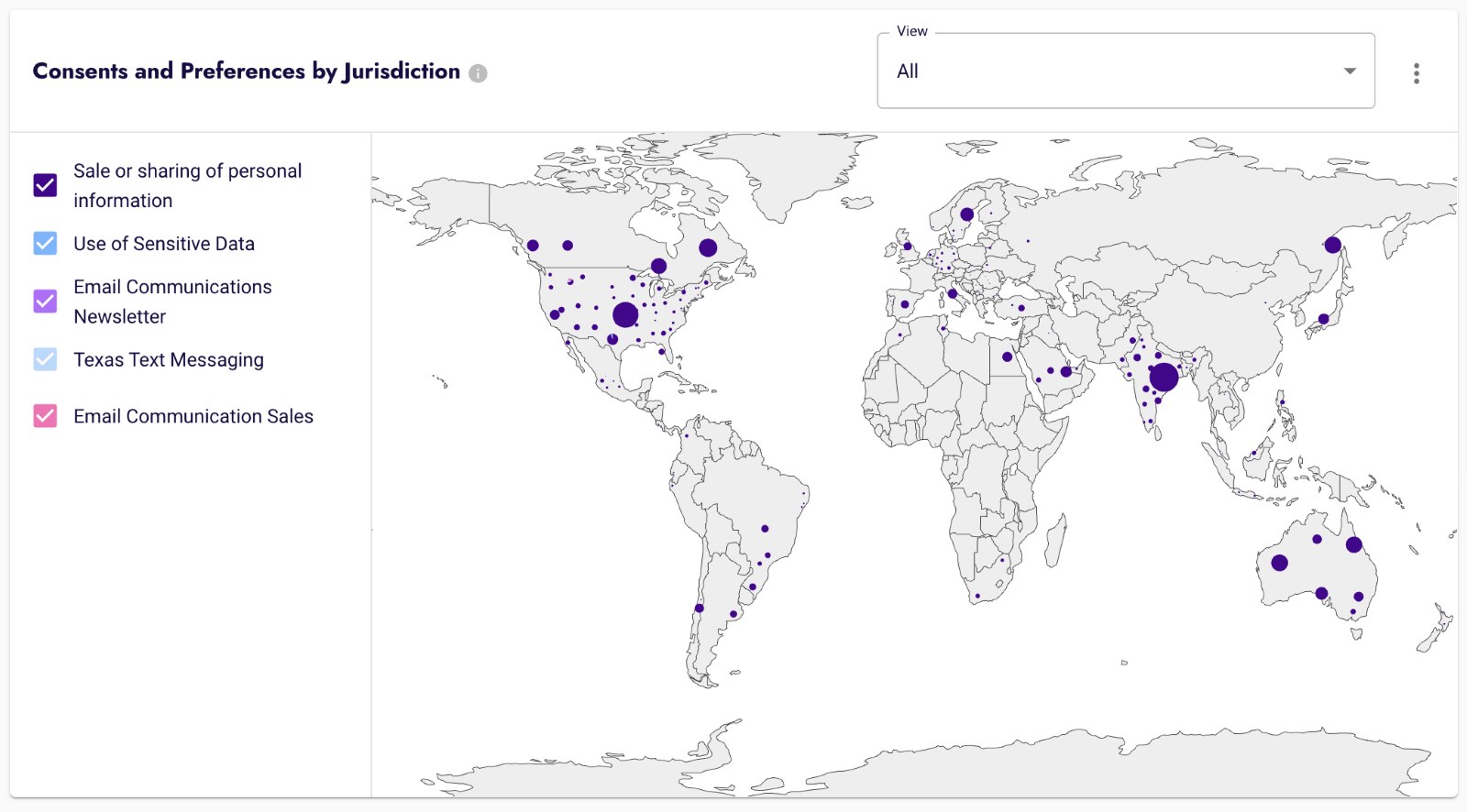Toggle the Texas Text Messaging checkbox
This screenshot has width=1467, height=812.
[45, 359]
